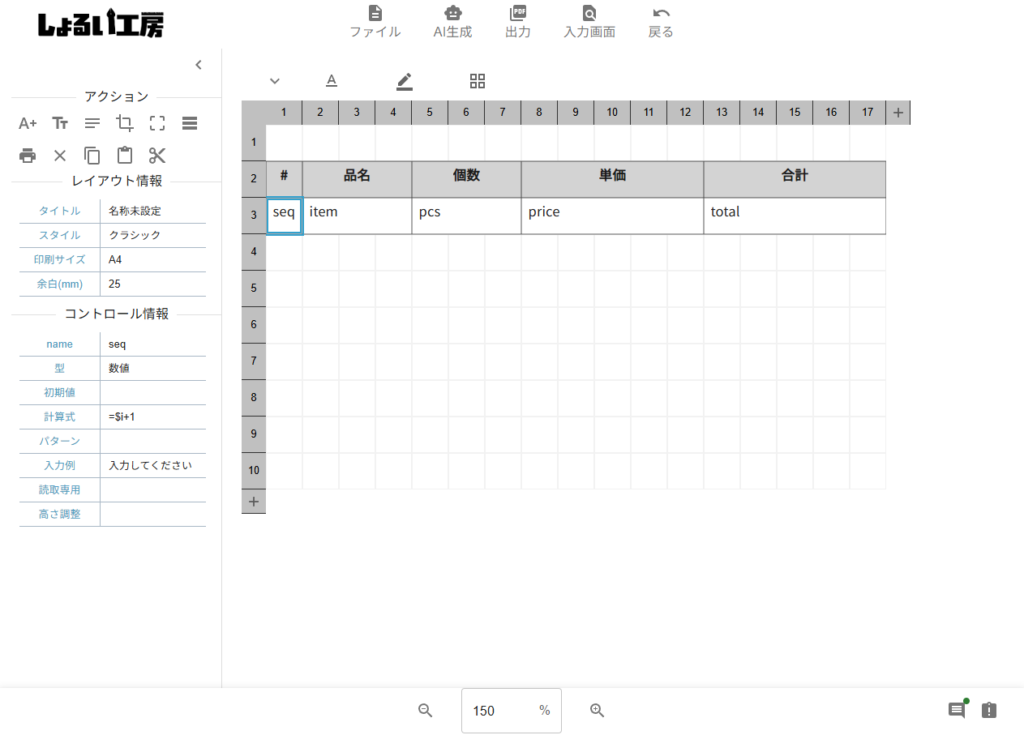
Task: Click the A+ font size increase icon
Action: point(28,123)
